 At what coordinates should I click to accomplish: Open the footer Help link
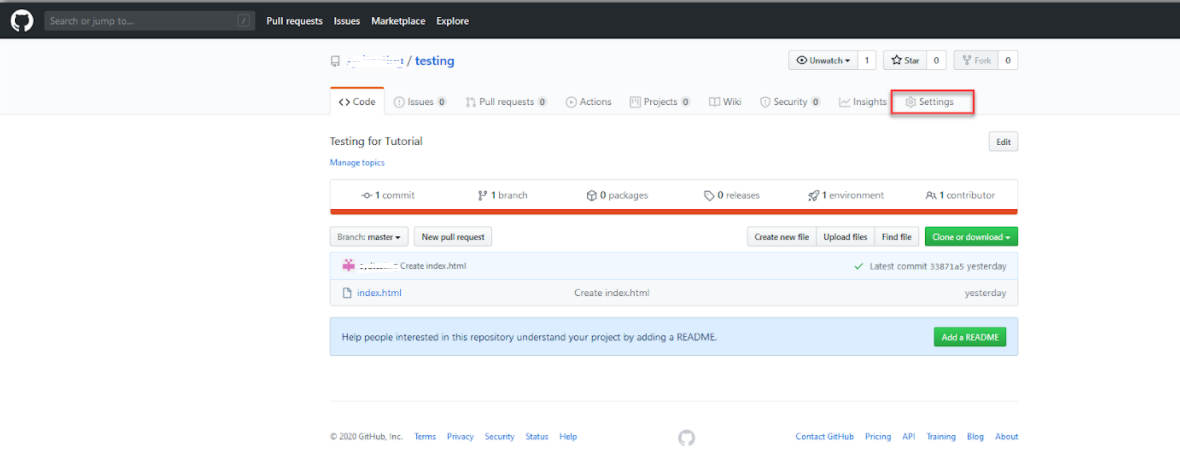pos(569,437)
